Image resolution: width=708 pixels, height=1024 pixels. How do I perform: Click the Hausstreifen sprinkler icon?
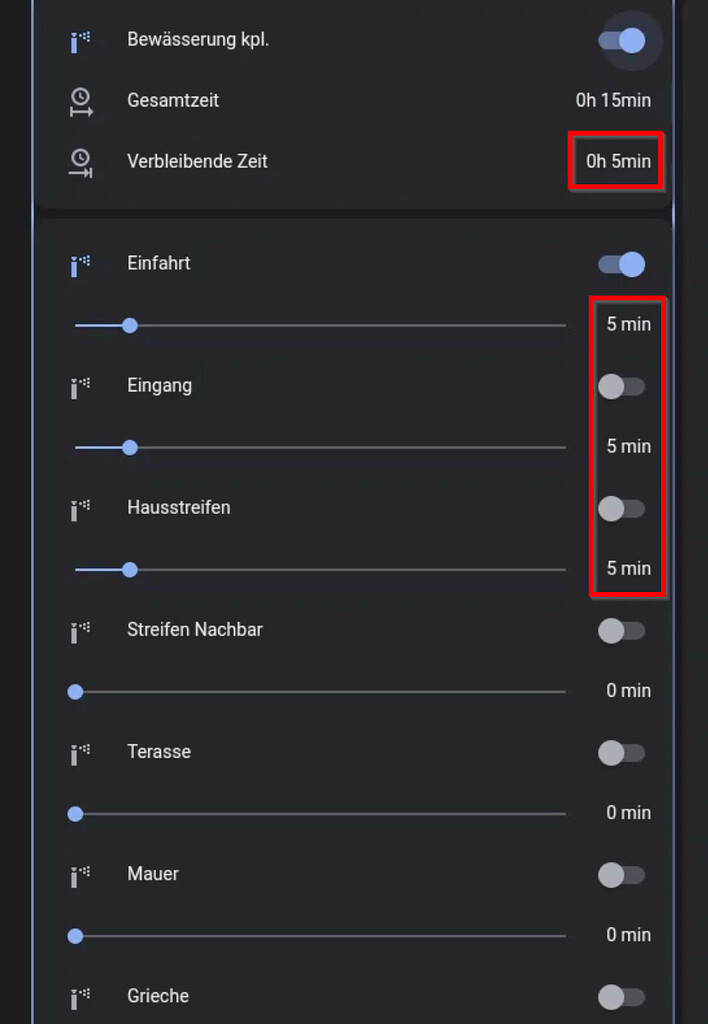(79, 508)
